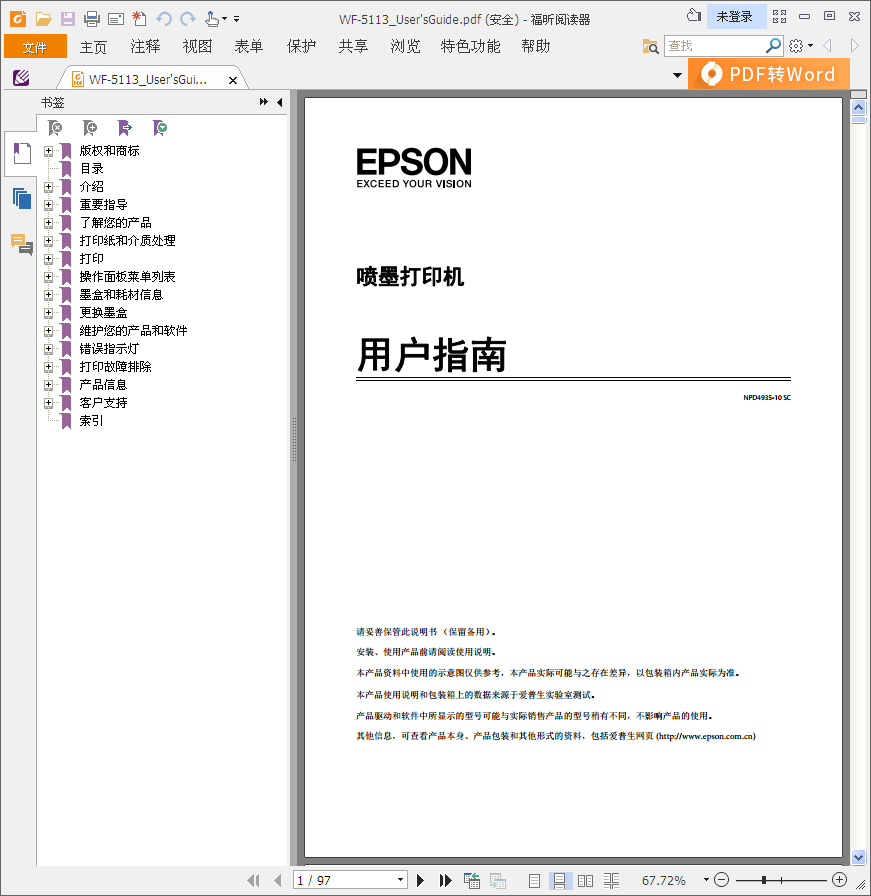Go to the previous page arrow
This screenshot has width=871, height=896.
click(x=278, y=881)
